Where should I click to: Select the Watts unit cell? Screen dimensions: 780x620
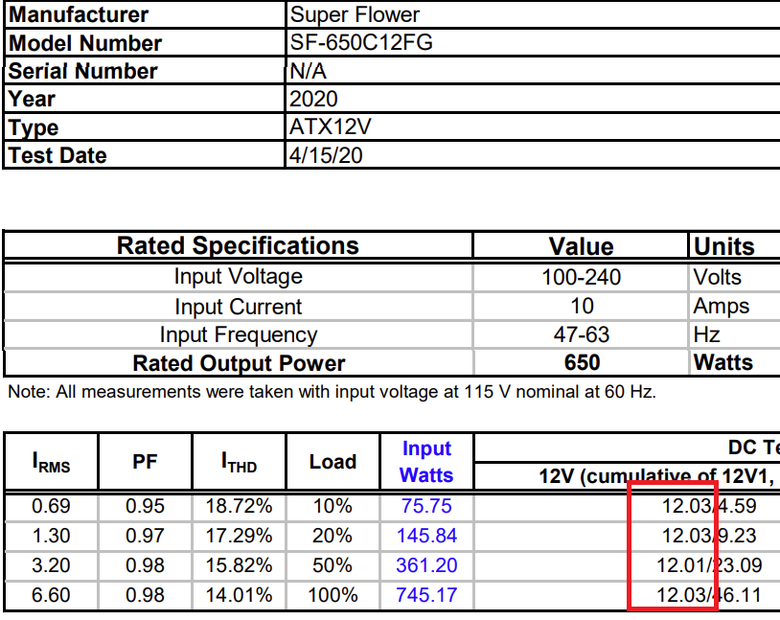(x=723, y=363)
